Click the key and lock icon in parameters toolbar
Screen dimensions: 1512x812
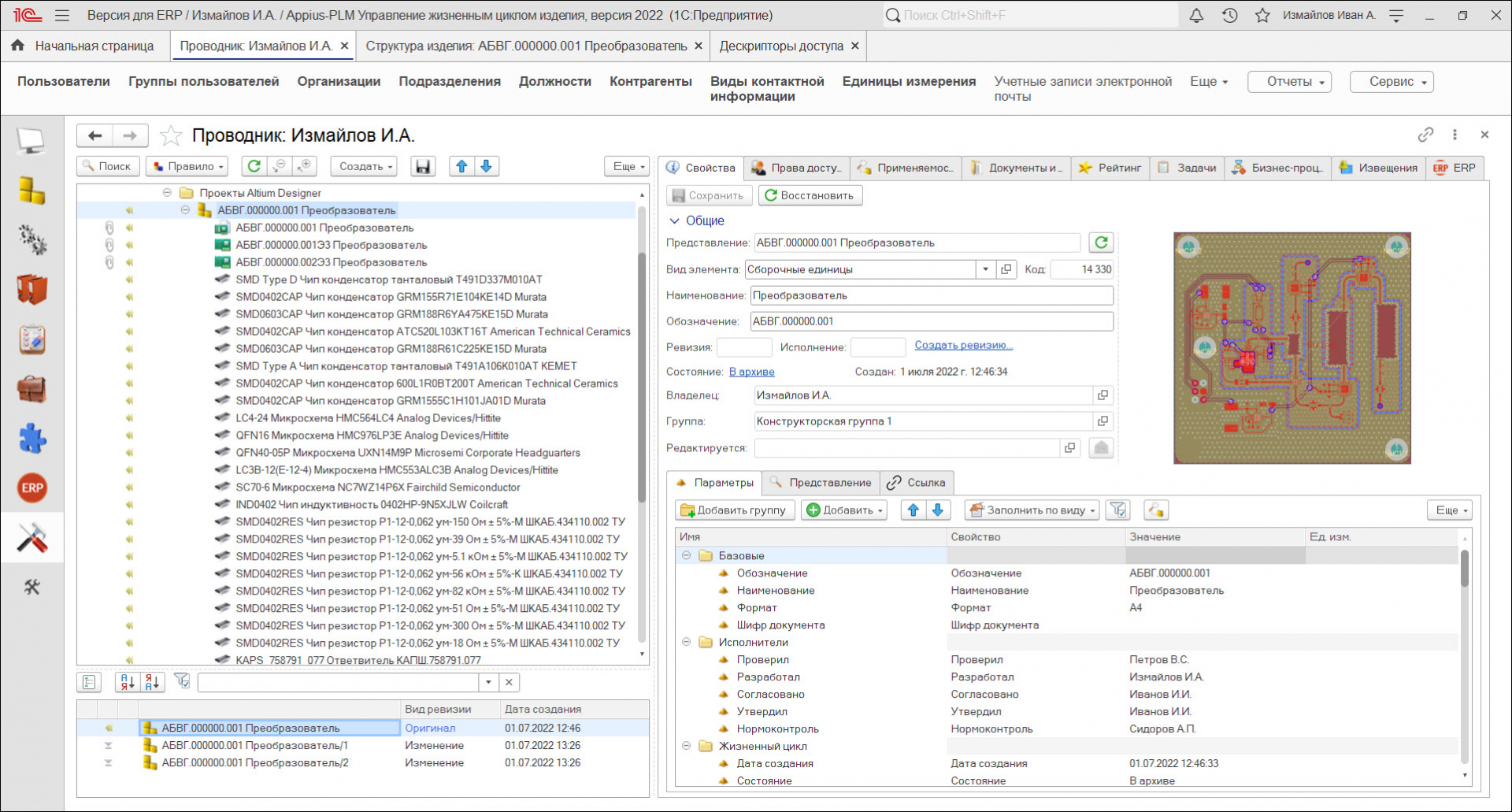[x=1156, y=510]
